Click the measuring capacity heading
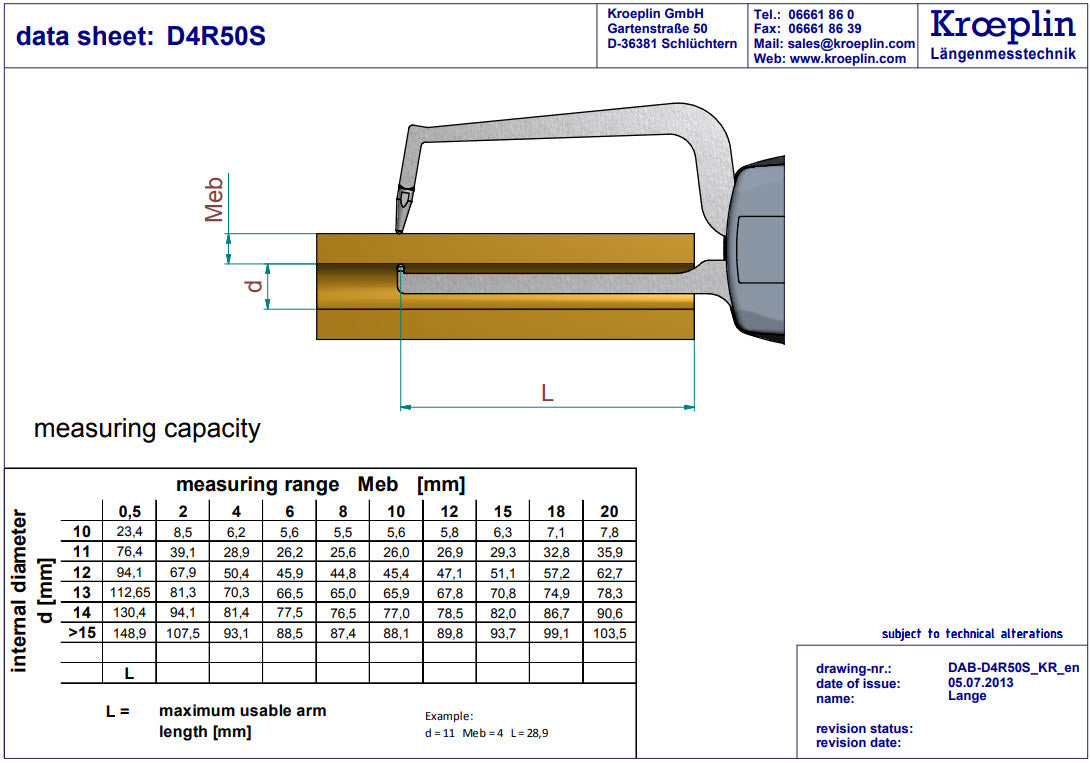The image size is (1090, 763). 147,429
